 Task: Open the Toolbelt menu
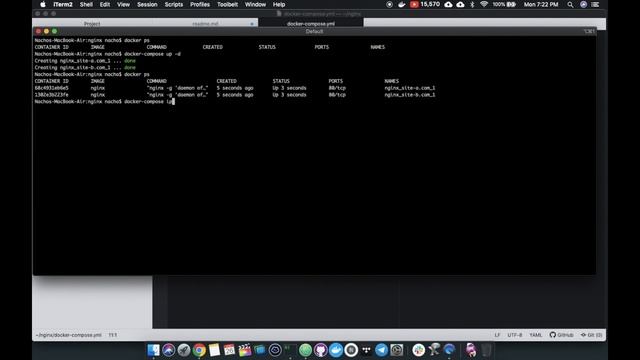coord(227,4)
